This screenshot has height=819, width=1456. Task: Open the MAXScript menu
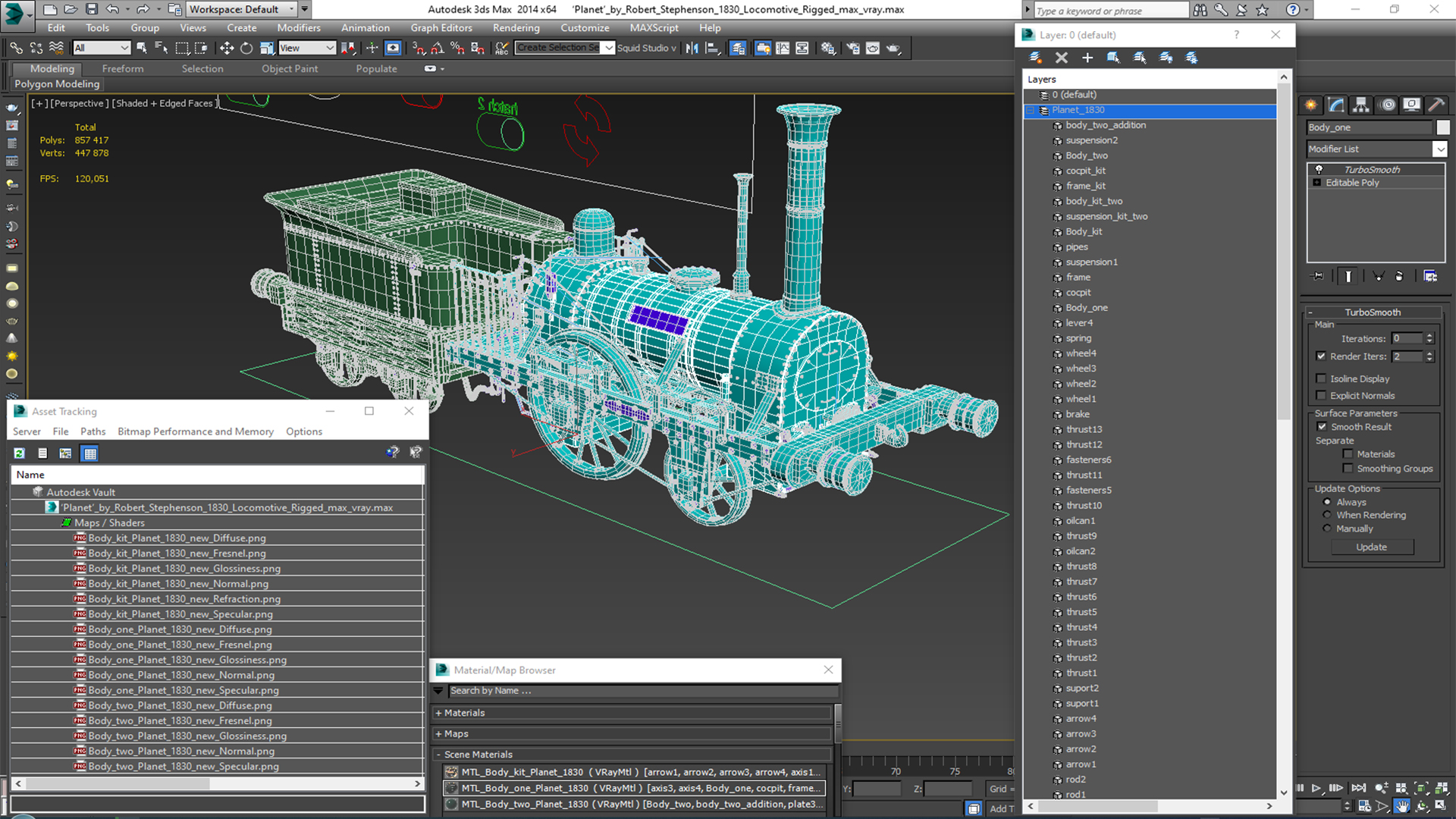tap(654, 28)
